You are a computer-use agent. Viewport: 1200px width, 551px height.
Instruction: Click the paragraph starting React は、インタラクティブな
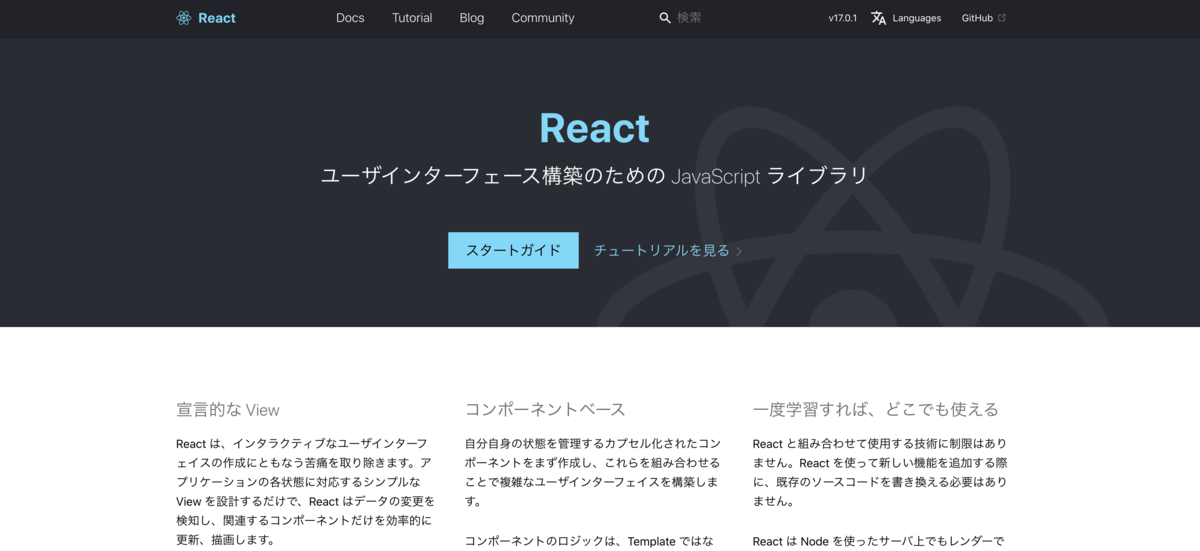306,491
